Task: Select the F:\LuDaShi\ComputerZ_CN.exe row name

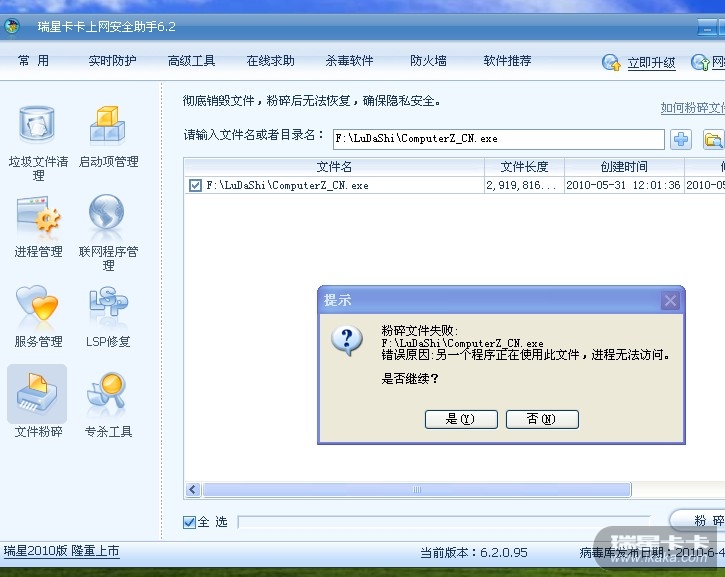Action: [287, 185]
